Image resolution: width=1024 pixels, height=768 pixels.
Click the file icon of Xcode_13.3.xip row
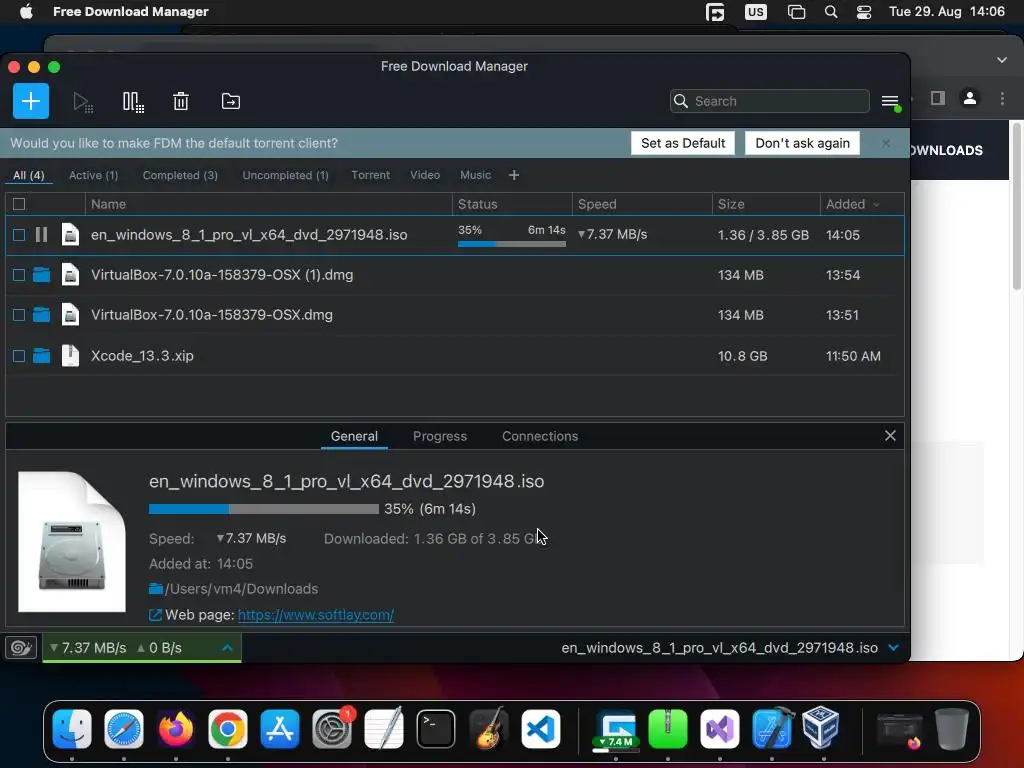pyautogui.click(x=70, y=355)
